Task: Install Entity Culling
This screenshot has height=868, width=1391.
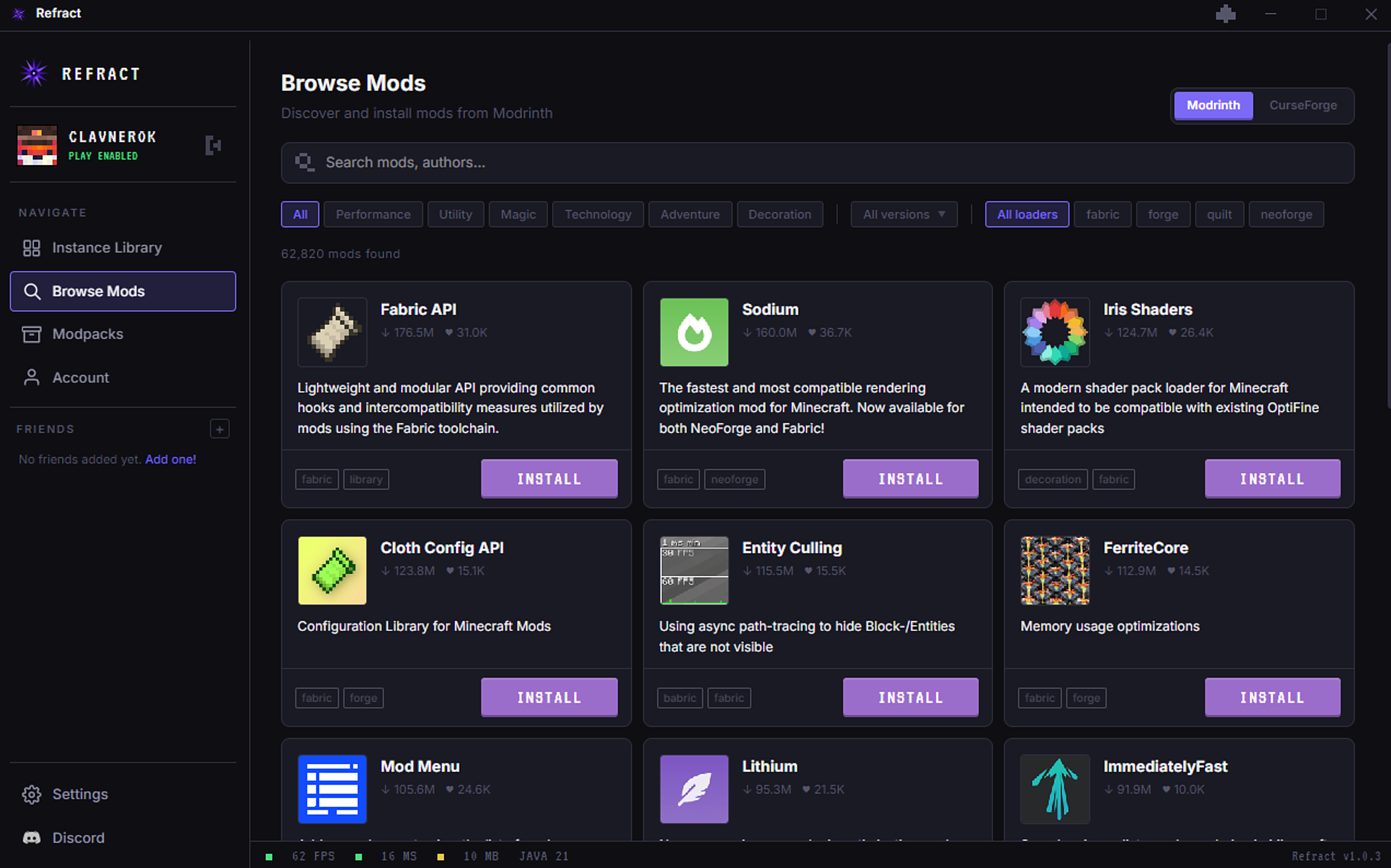Action: (x=910, y=697)
